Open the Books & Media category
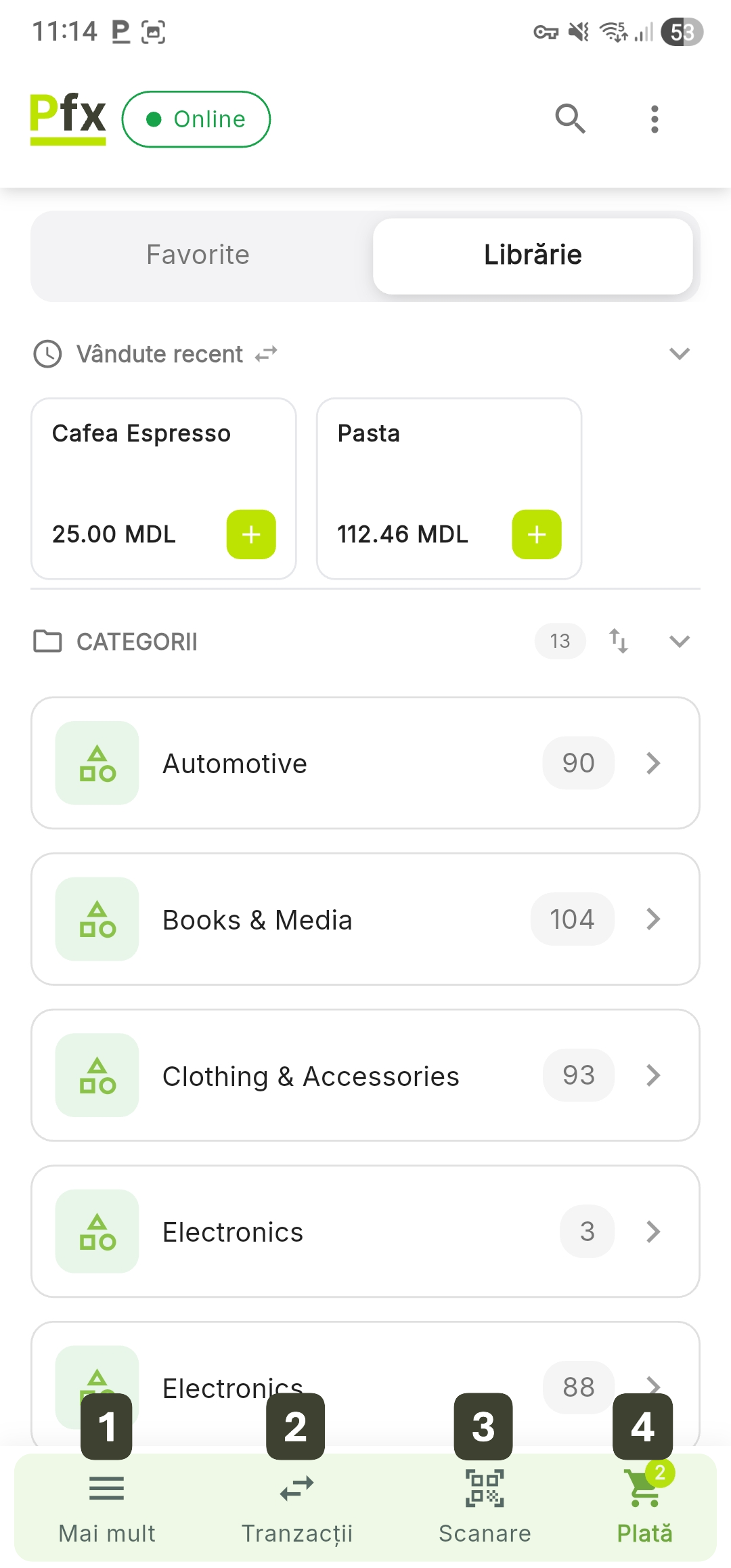 tap(365, 919)
